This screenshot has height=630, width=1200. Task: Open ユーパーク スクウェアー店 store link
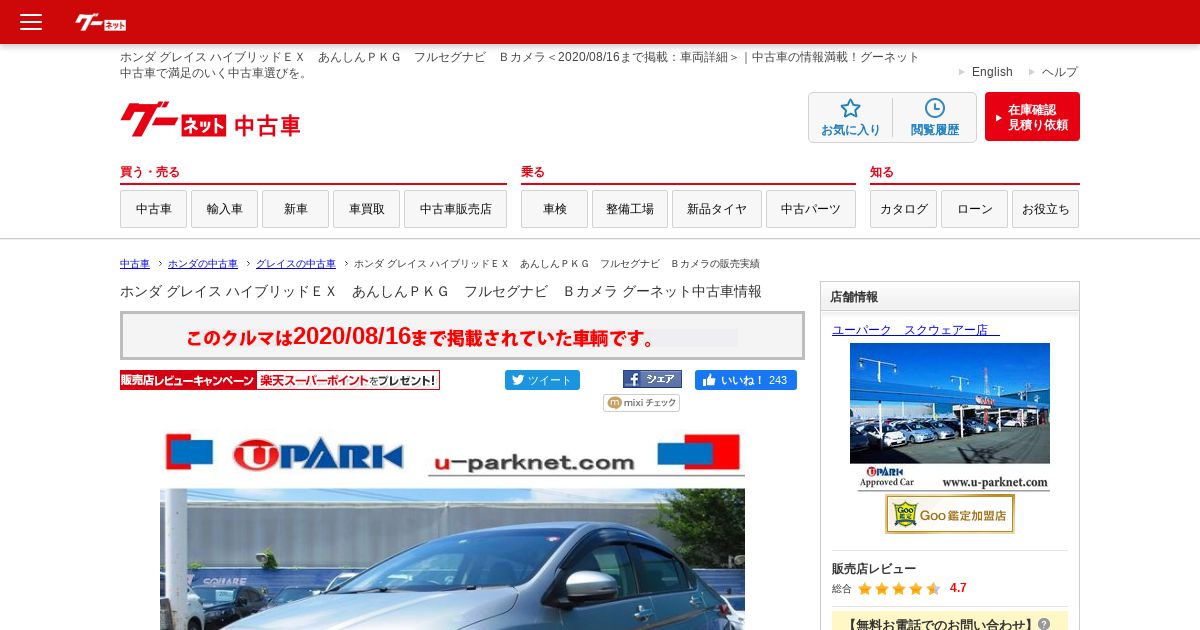pyautogui.click(x=916, y=330)
